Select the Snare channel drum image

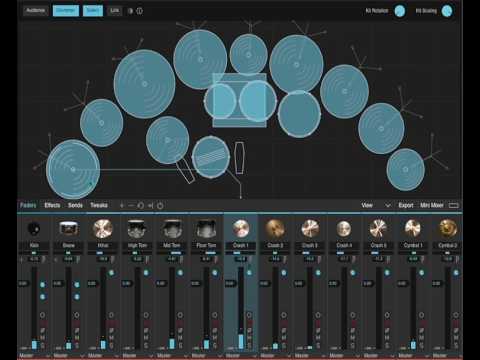pos(69,229)
